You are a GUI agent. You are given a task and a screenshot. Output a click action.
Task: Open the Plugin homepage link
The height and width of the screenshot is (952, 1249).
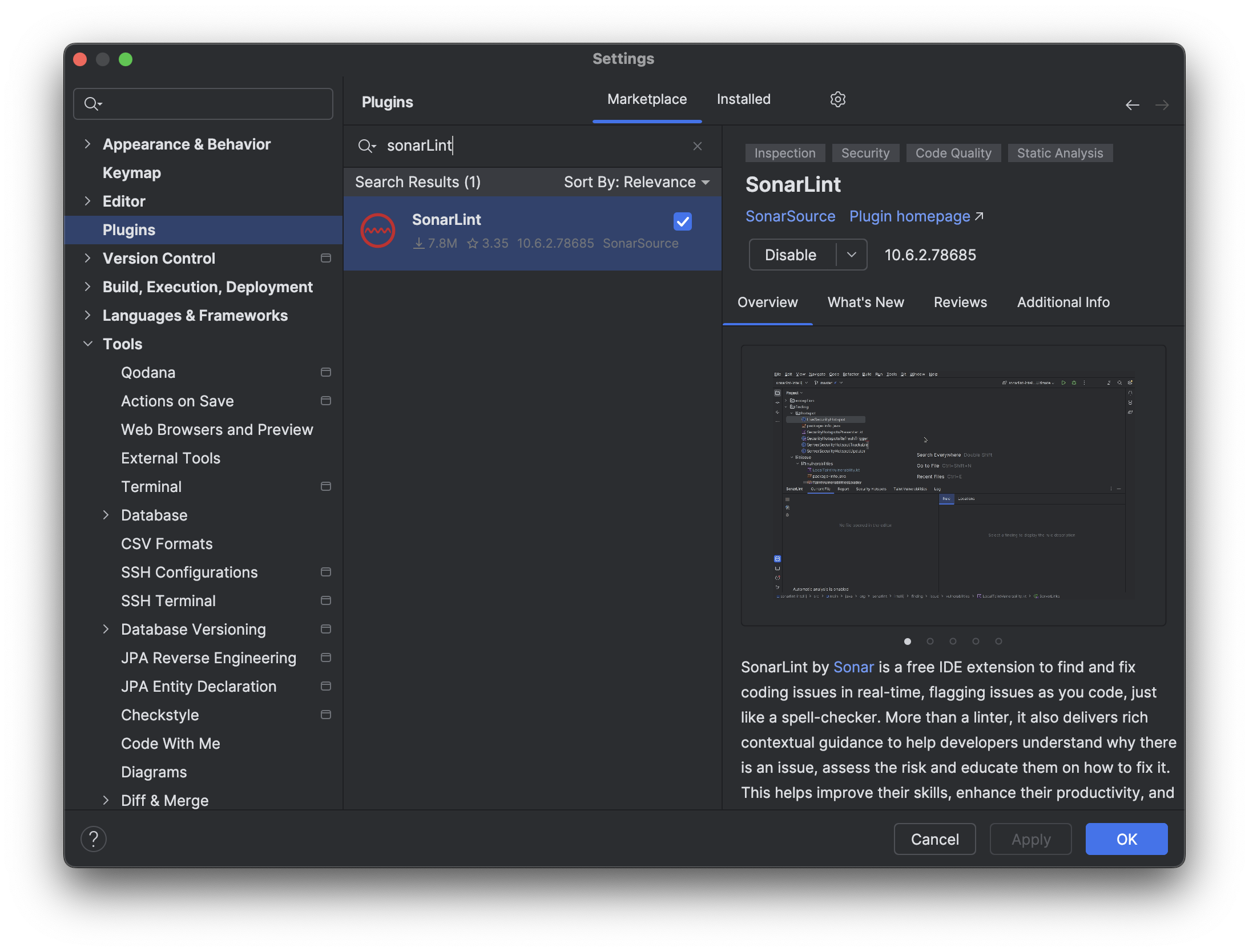coord(916,216)
